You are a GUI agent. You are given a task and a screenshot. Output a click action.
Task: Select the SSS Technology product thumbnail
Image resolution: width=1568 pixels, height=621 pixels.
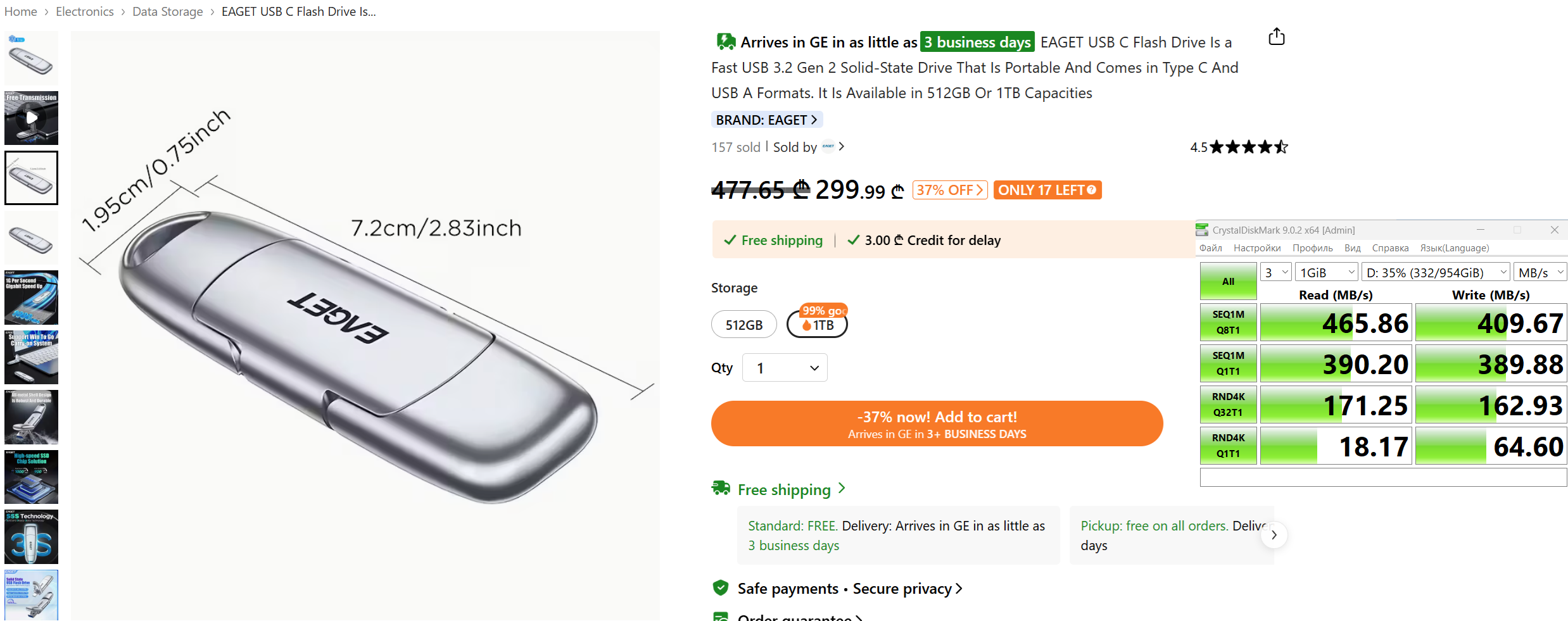(x=31, y=537)
